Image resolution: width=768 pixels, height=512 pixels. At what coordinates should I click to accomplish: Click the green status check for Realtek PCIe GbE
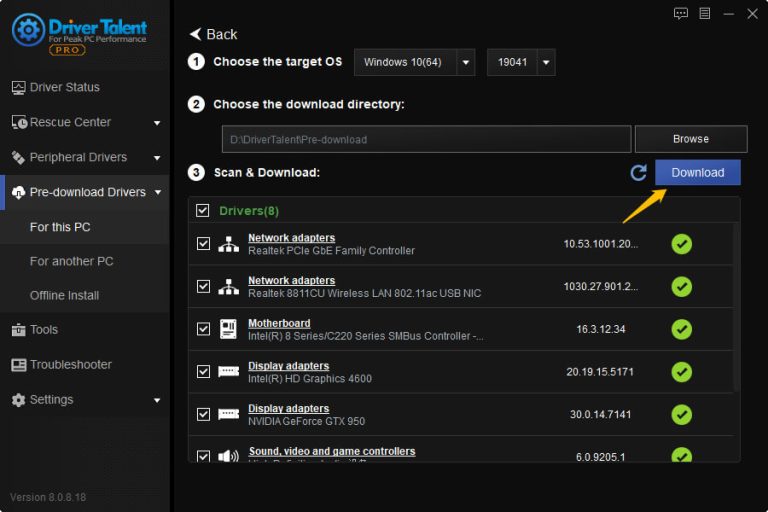681,244
